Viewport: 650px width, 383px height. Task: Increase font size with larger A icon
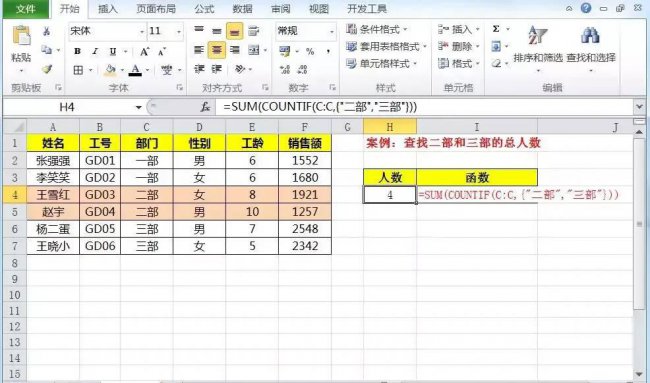tap(144, 51)
